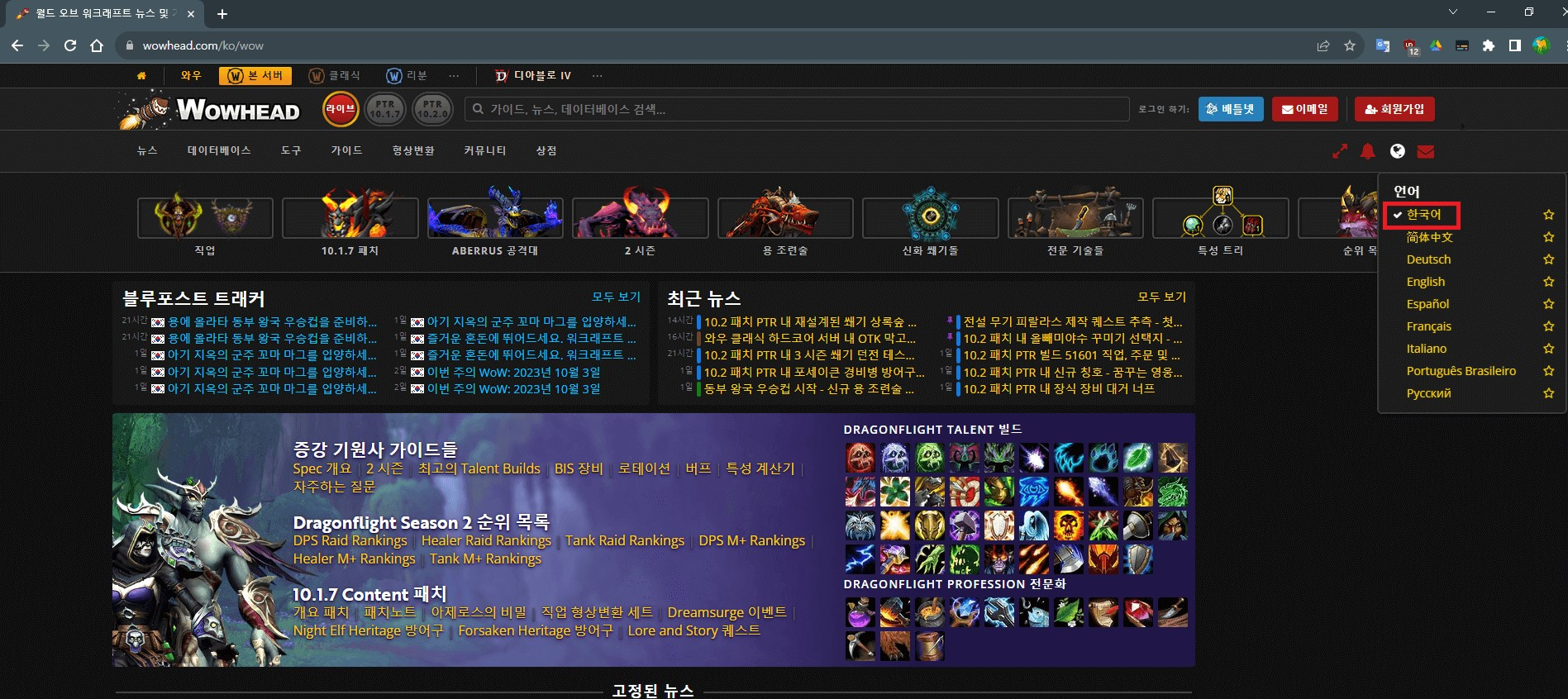Image resolution: width=1568 pixels, height=699 pixels.
Task: Toggle favorite star for Deutsch
Action: coord(1549,259)
